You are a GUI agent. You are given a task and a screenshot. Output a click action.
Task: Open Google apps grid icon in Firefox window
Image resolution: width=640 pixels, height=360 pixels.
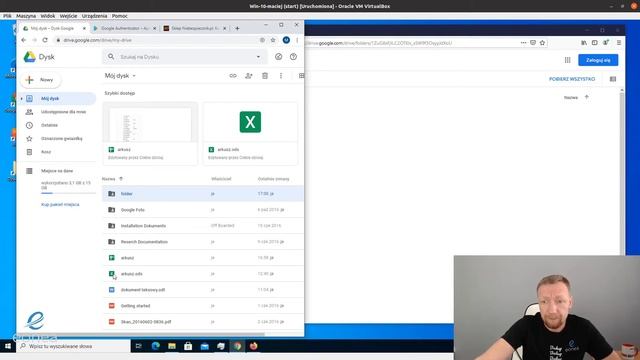[567, 60]
